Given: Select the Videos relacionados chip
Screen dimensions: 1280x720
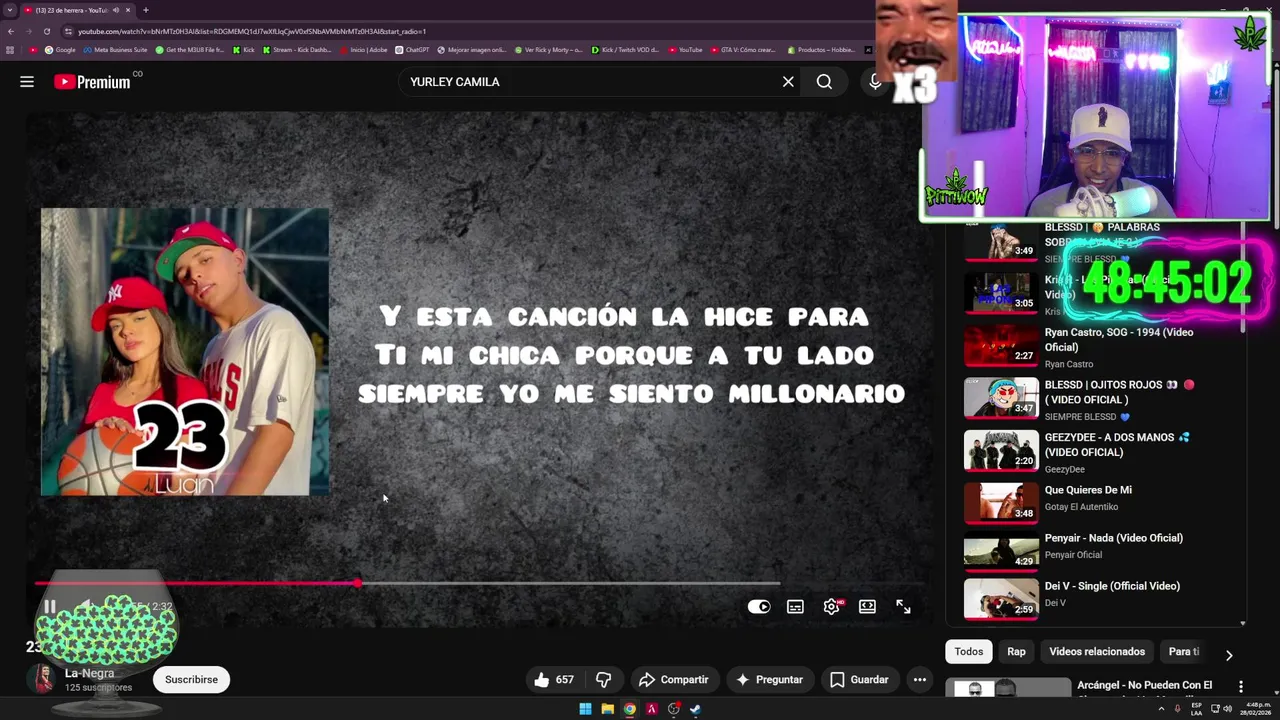Looking at the screenshot, I should [x=1097, y=651].
